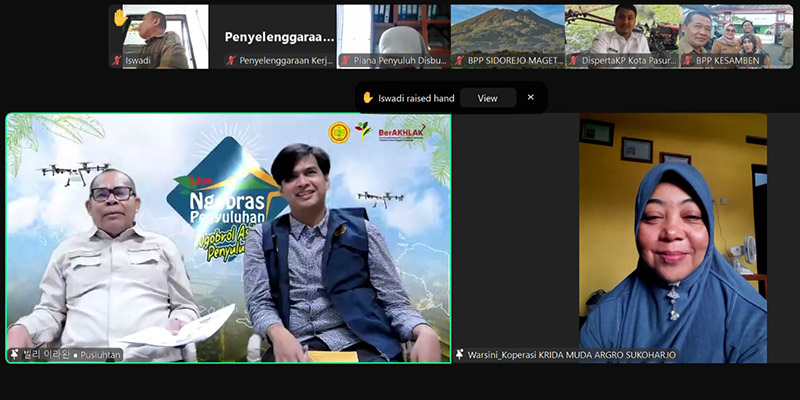The width and height of the screenshot is (800, 400).
Task: Click View in the raised hand notification
Action: 487,98
